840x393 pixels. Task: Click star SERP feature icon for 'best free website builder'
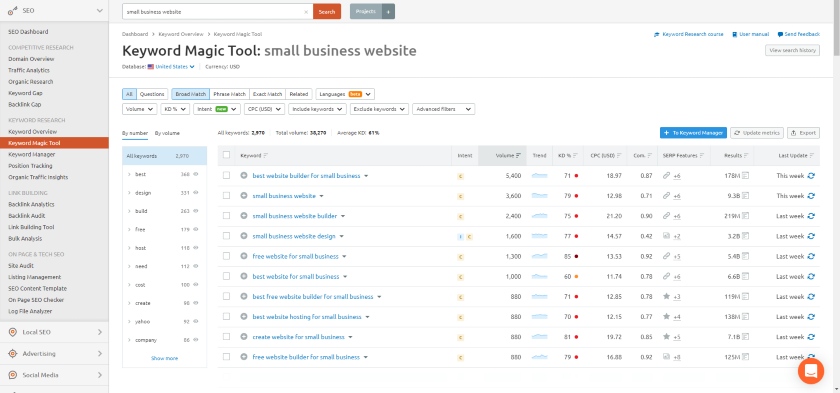click(666, 296)
